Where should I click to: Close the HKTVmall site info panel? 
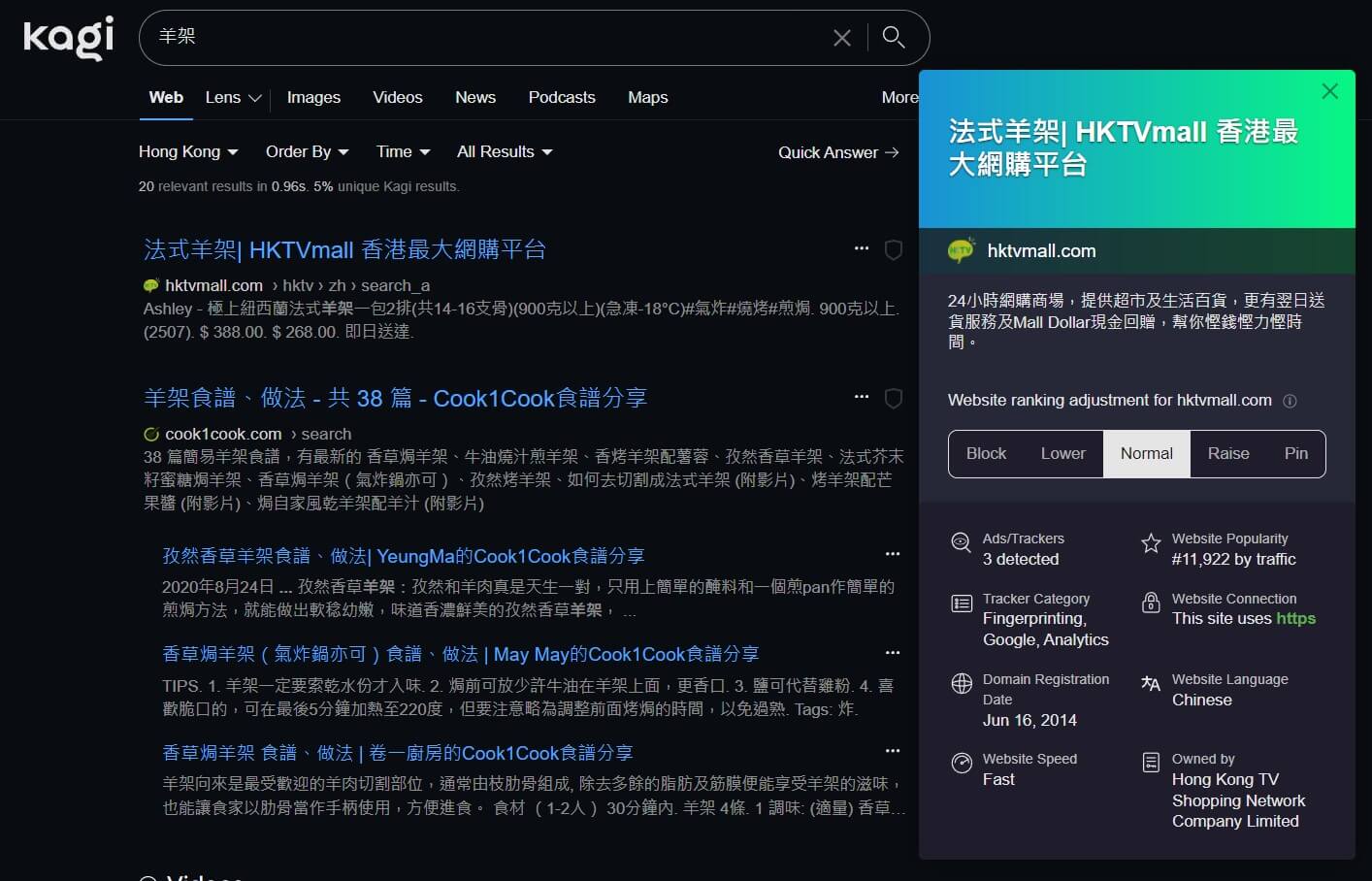point(1329,91)
